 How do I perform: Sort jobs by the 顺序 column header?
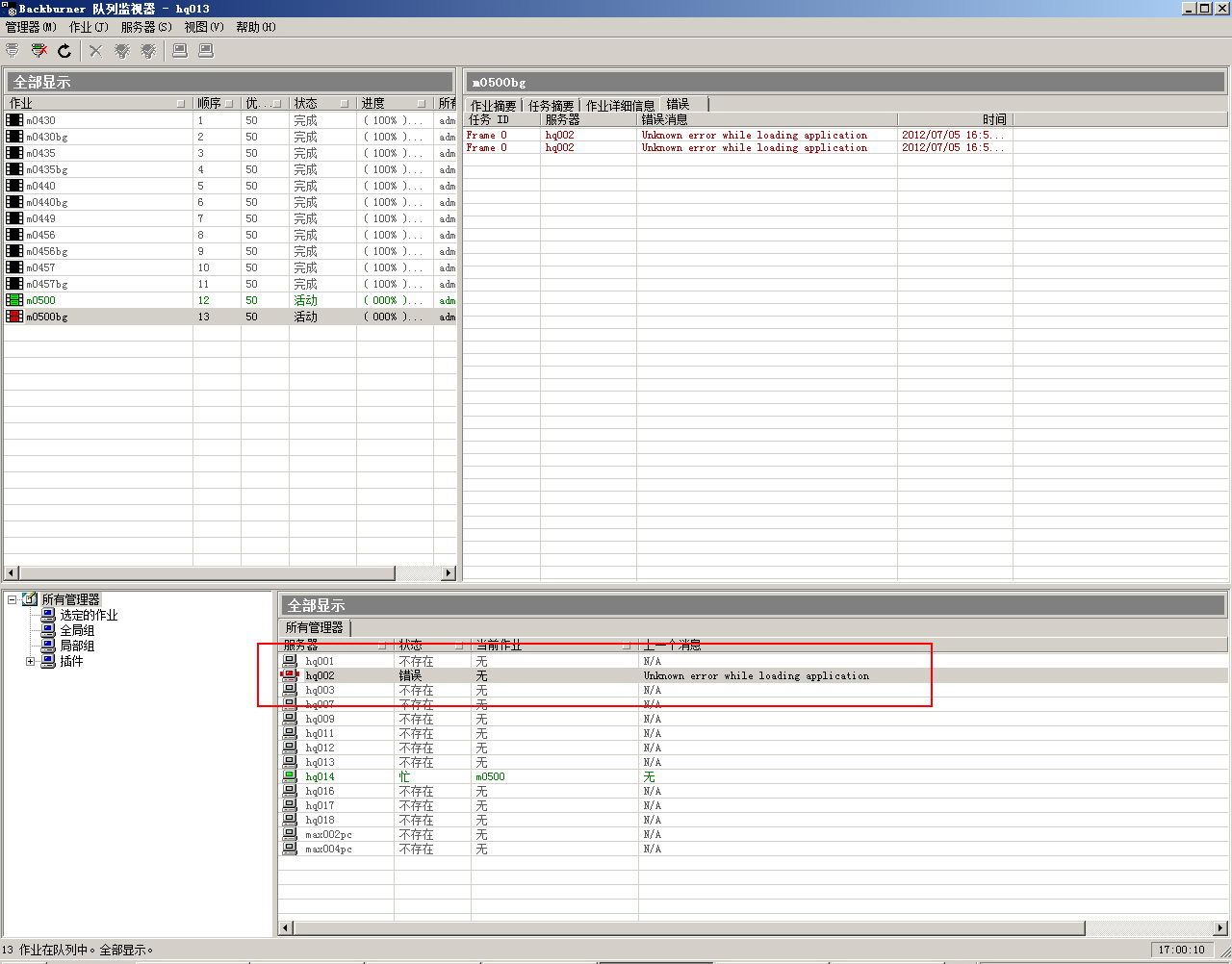coord(217,103)
